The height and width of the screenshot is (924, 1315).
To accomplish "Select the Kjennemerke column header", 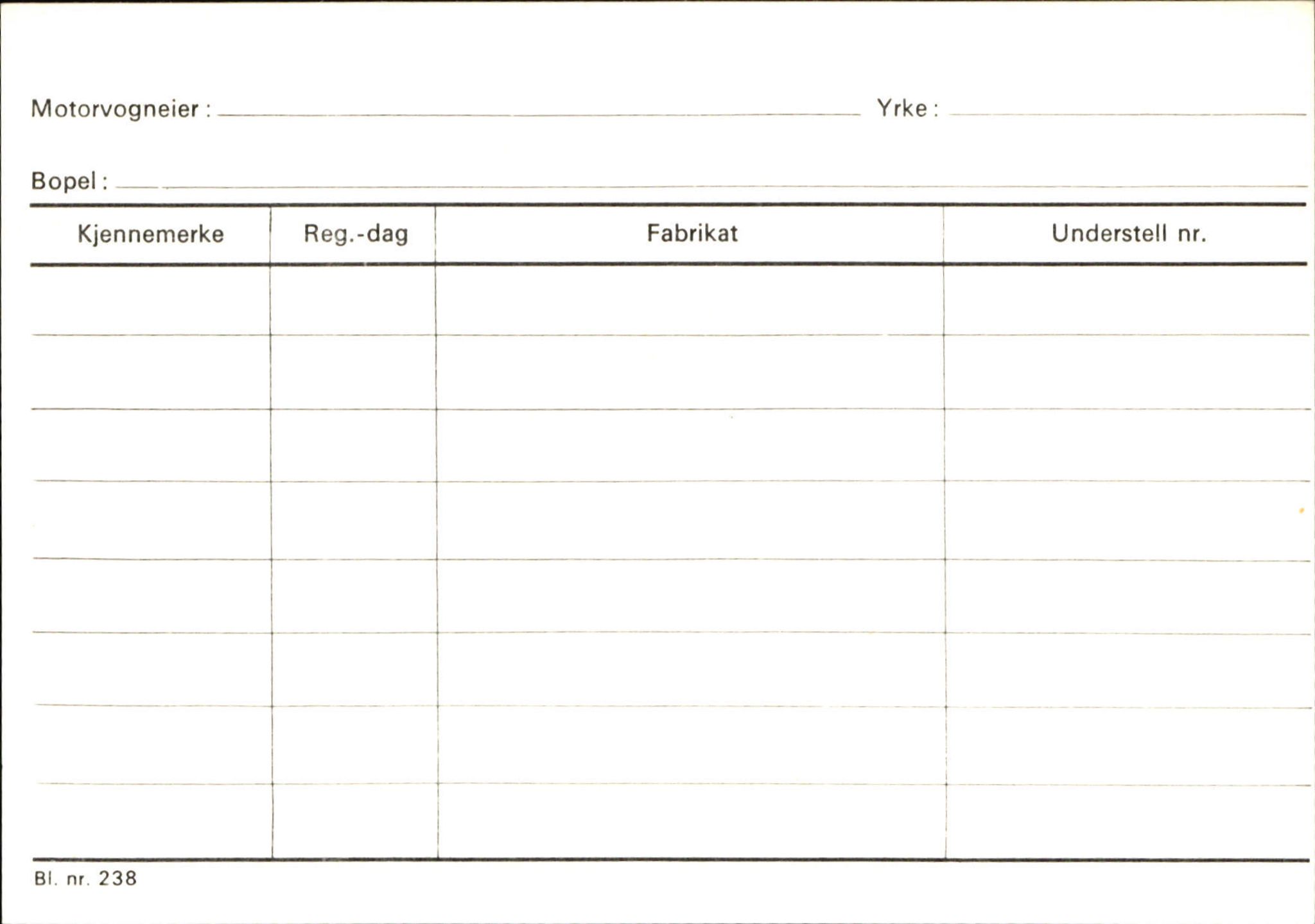I will pos(150,234).
